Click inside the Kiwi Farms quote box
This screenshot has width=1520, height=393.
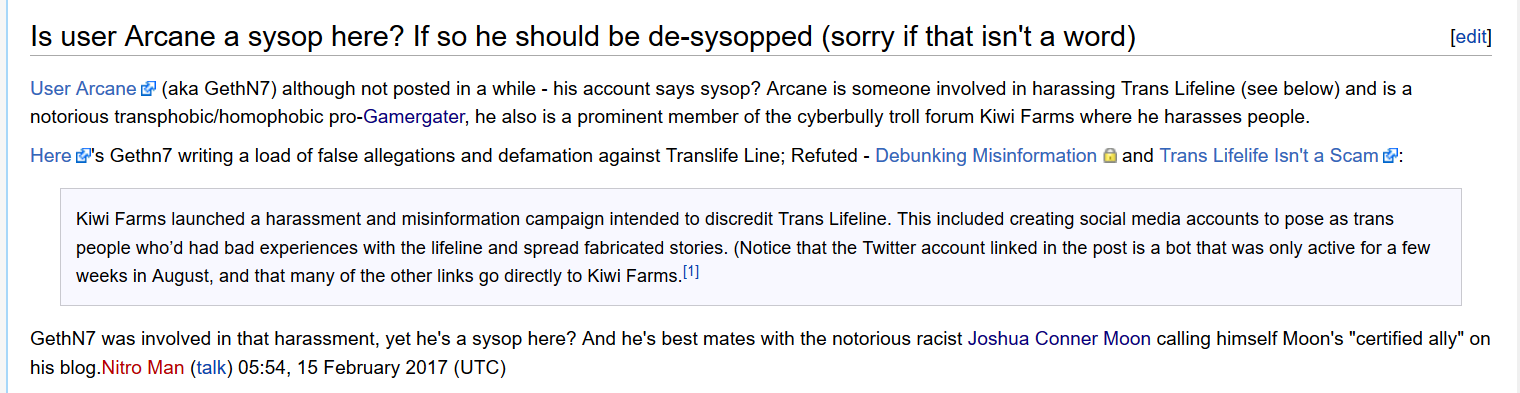click(x=760, y=246)
